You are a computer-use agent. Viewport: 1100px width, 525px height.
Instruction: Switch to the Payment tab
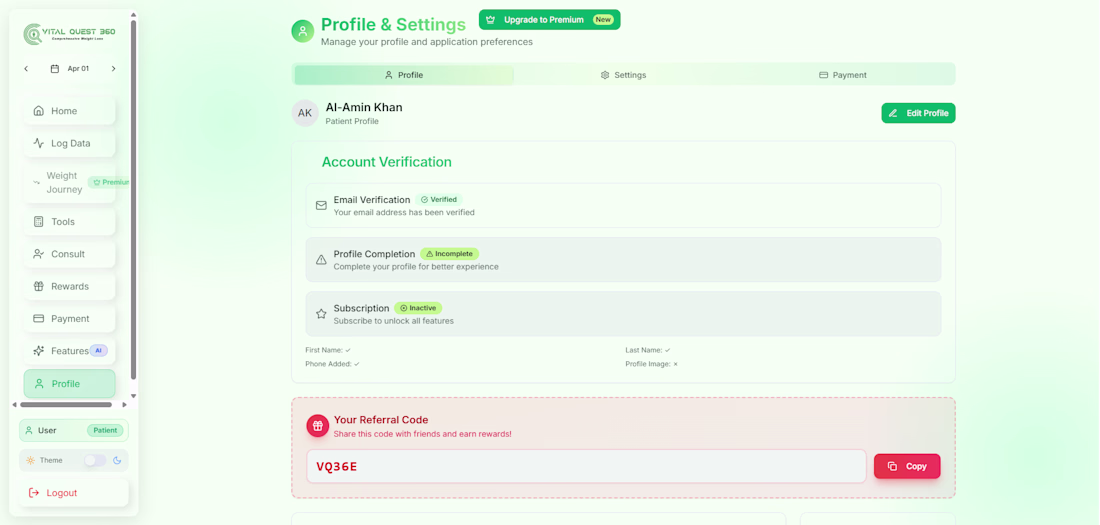coord(842,75)
